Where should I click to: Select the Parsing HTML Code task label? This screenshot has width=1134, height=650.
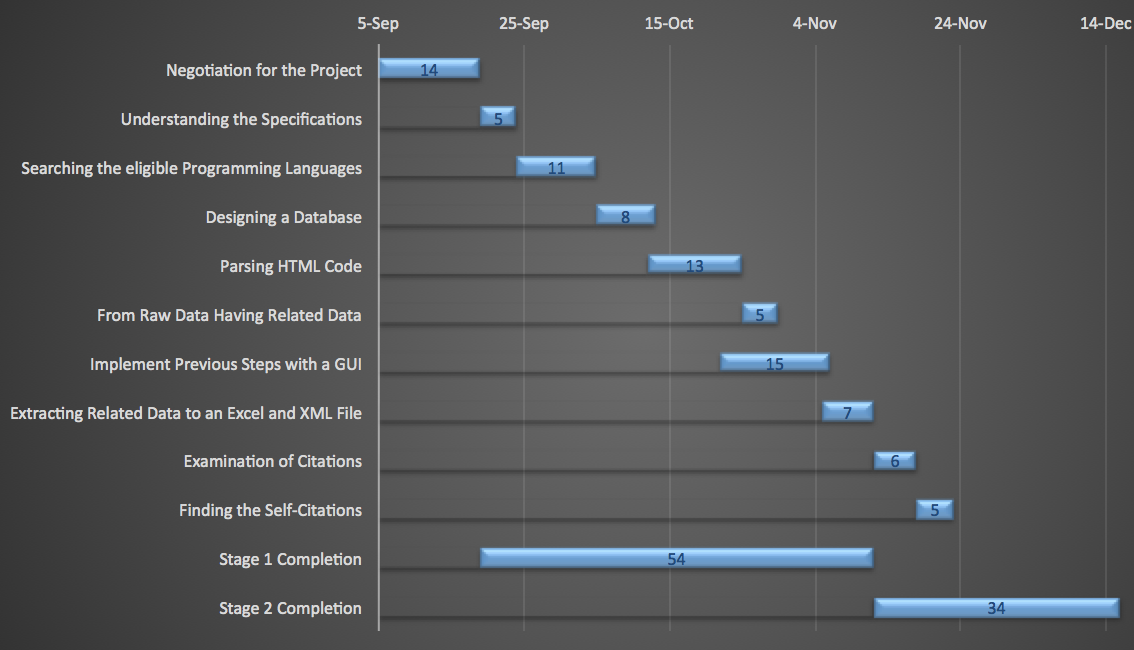click(x=291, y=266)
